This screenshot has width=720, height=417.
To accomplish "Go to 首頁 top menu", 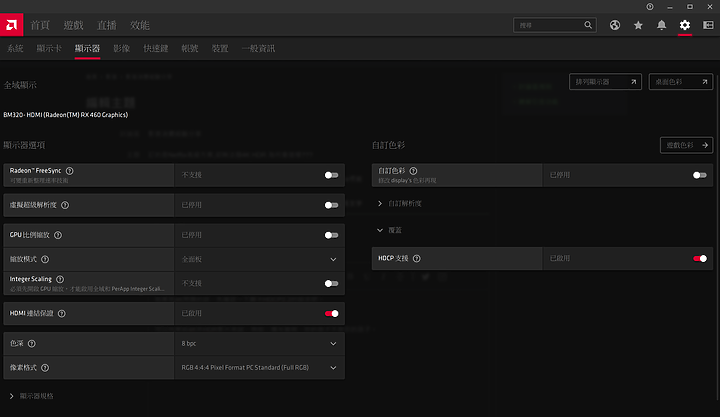I will pos(40,25).
